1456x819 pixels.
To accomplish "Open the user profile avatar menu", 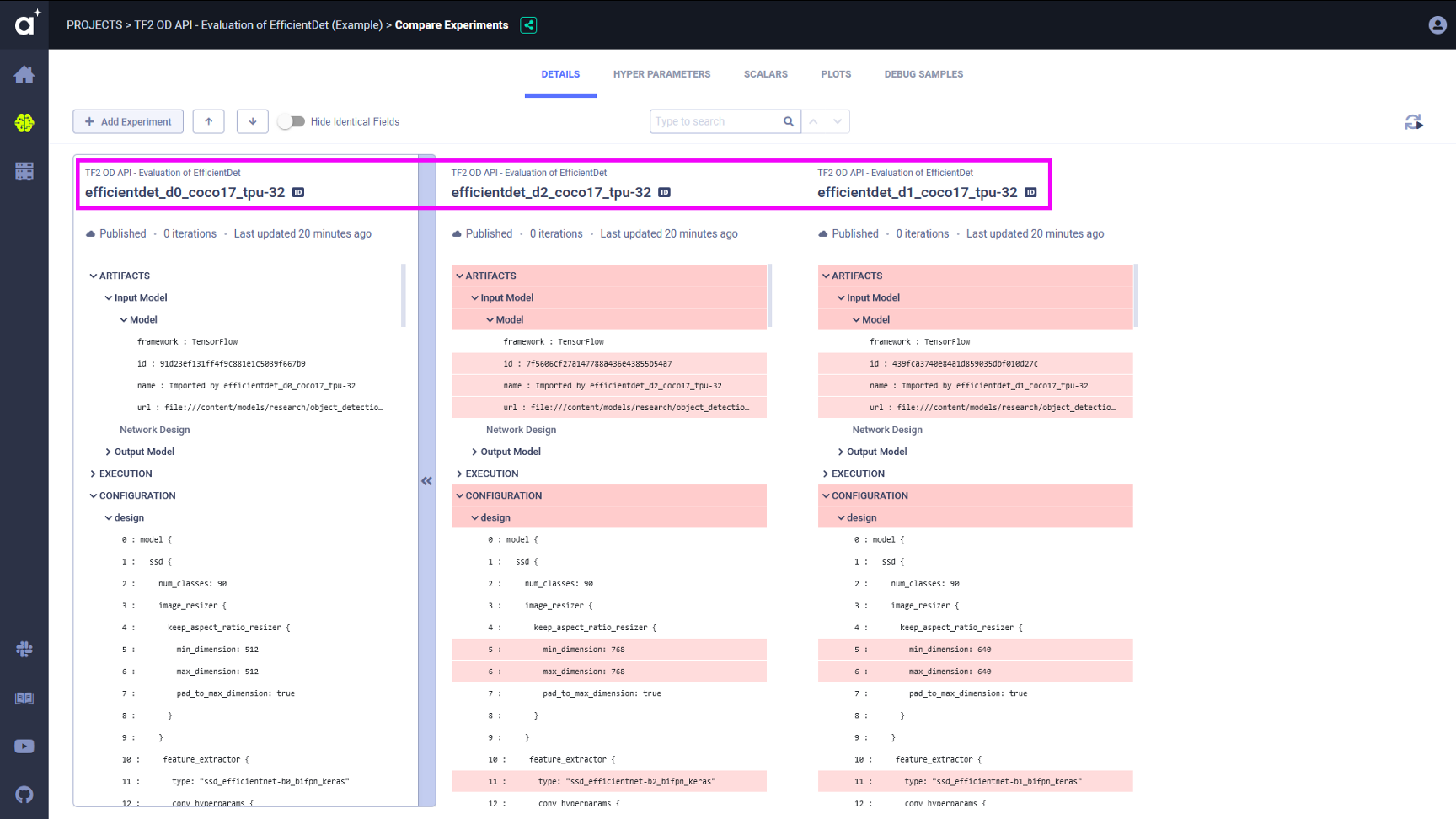I will pos(1437,25).
